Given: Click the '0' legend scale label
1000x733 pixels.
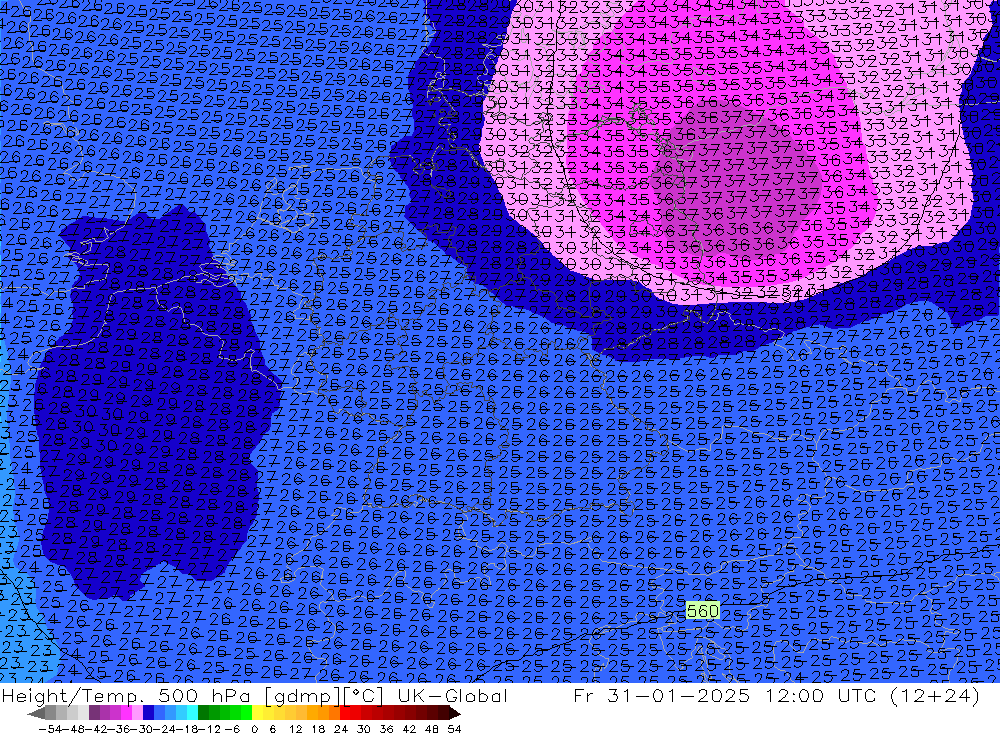Looking at the screenshot, I should pos(254,729).
